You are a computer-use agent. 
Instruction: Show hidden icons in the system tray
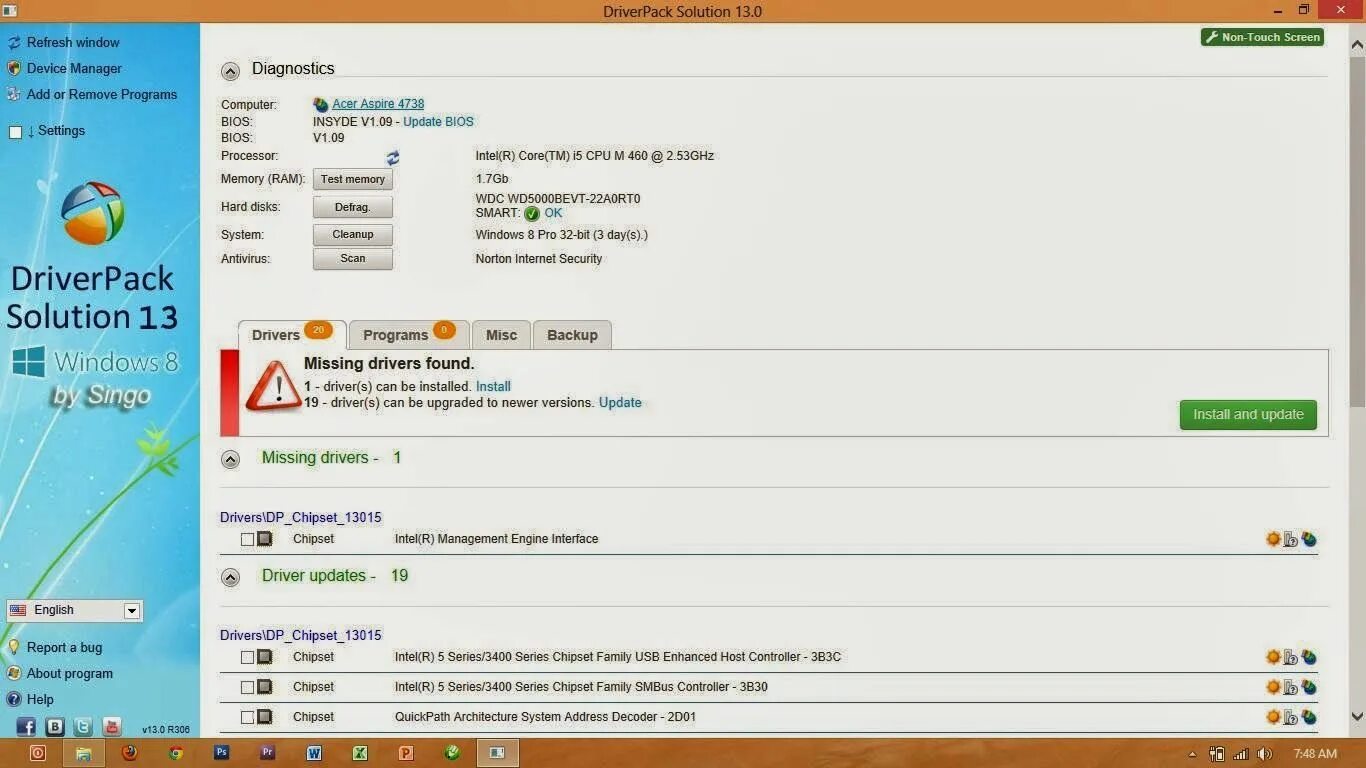1191,755
